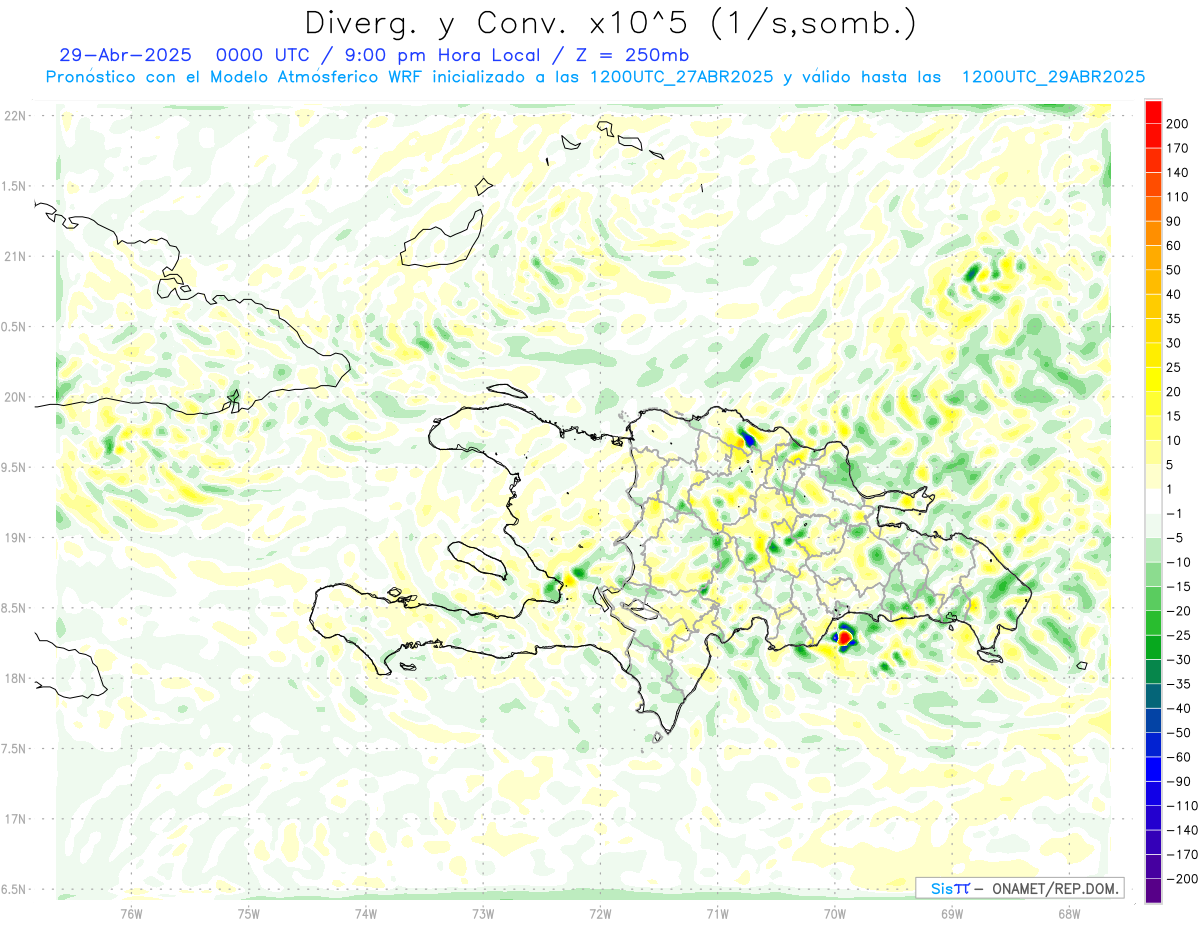Click the positive 170 scale label

pos(1177,148)
